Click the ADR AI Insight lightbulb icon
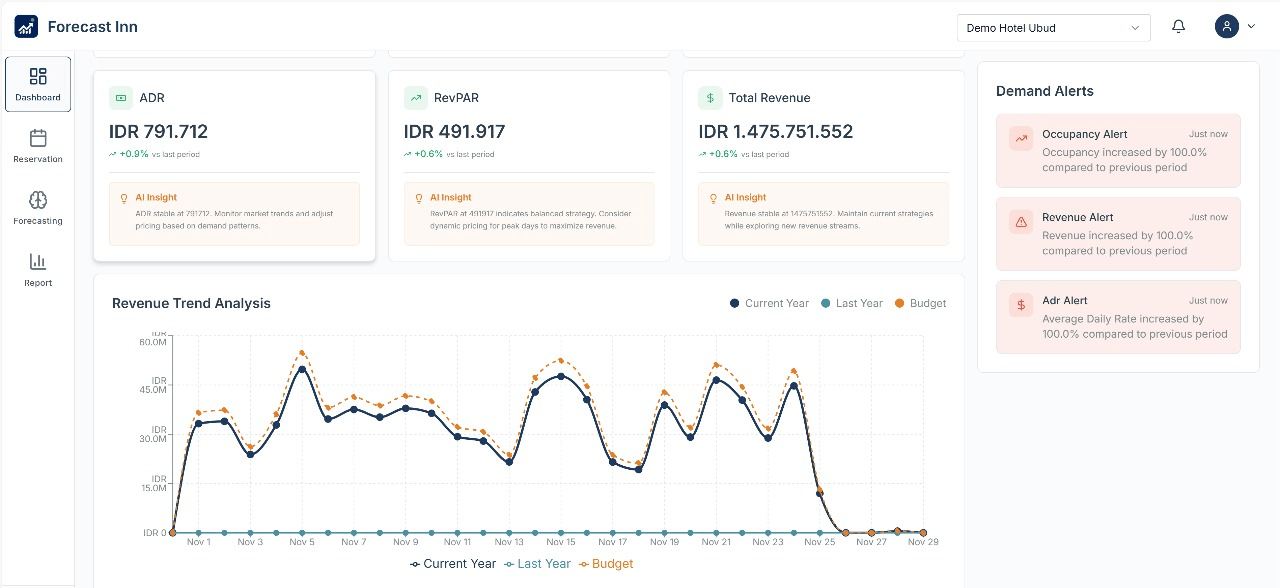 [x=124, y=198]
